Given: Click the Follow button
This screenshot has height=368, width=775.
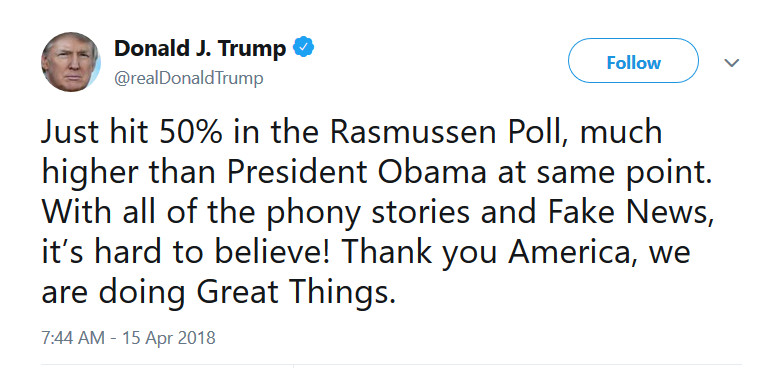Looking at the screenshot, I should click(x=633, y=61).
